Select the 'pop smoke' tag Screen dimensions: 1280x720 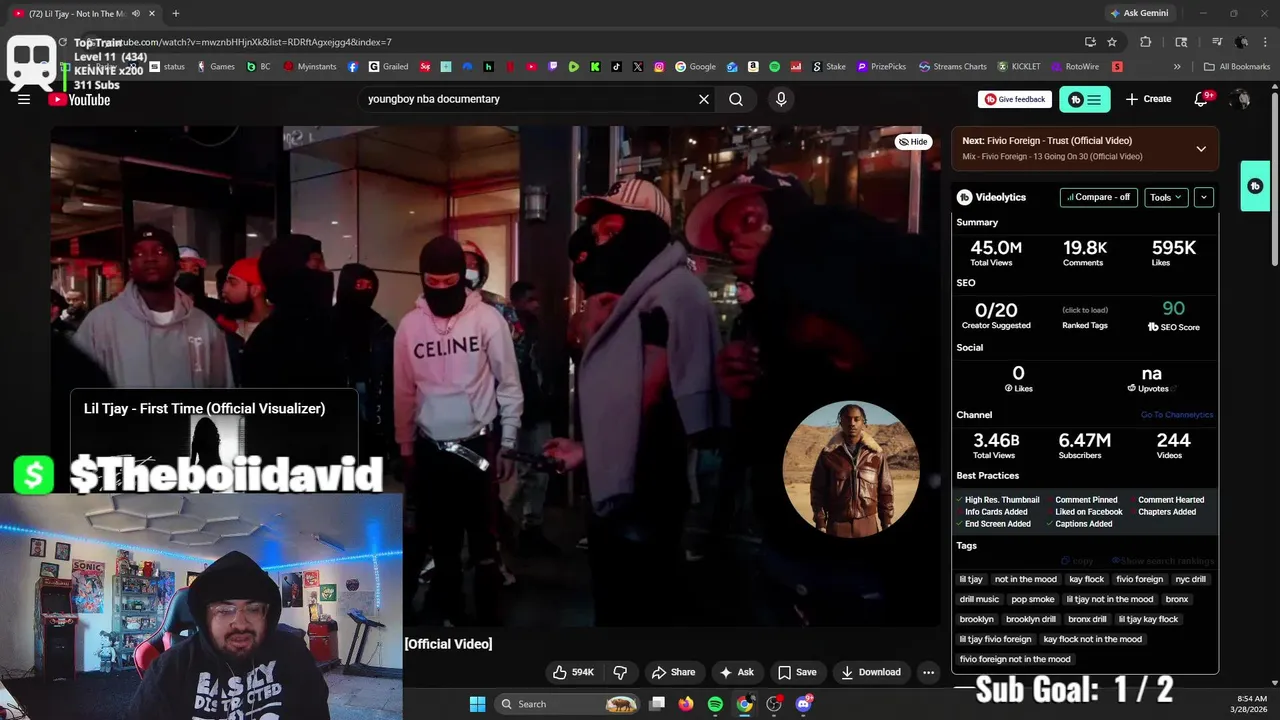(x=1033, y=599)
